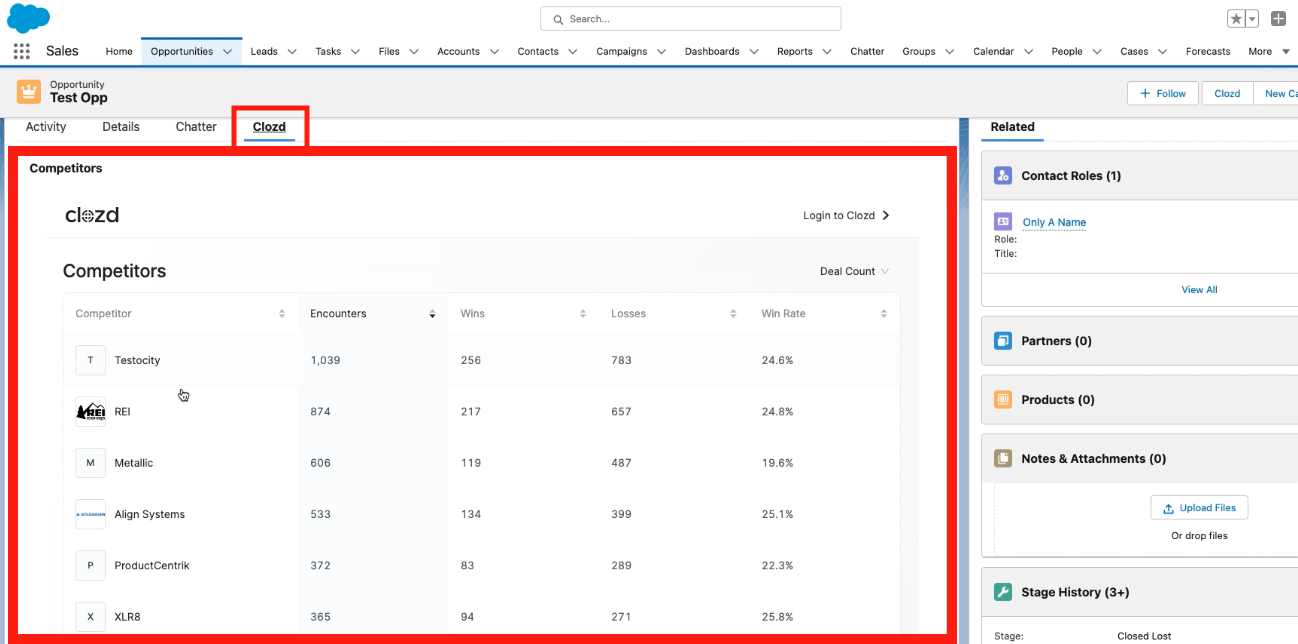This screenshot has height=644, width=1298.
Task: Expand the Accounts nav dropdown chevron
Action: tap(494, 51)
